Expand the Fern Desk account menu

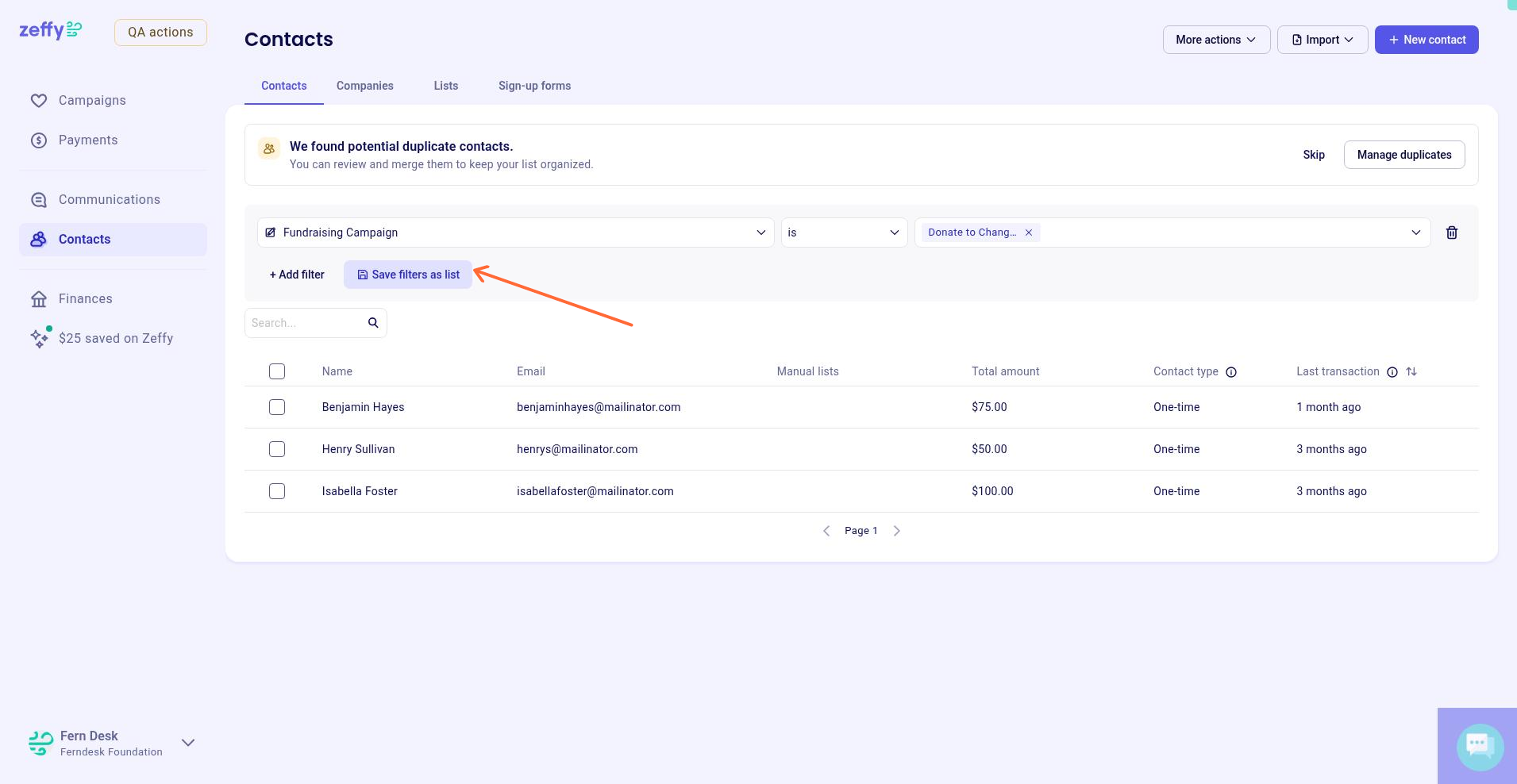pos(188,743)
